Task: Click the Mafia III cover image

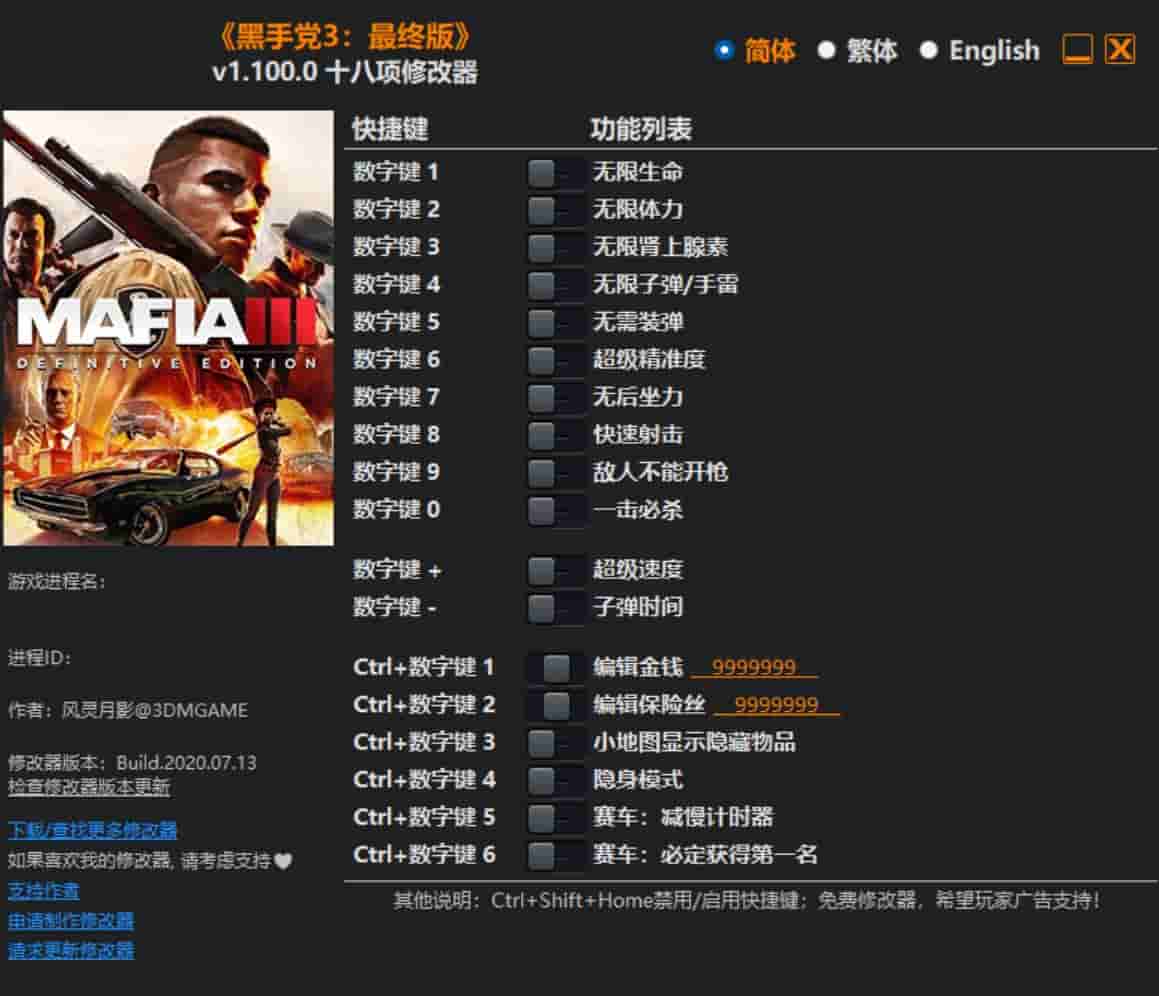Action: click(x=168, y=328)
